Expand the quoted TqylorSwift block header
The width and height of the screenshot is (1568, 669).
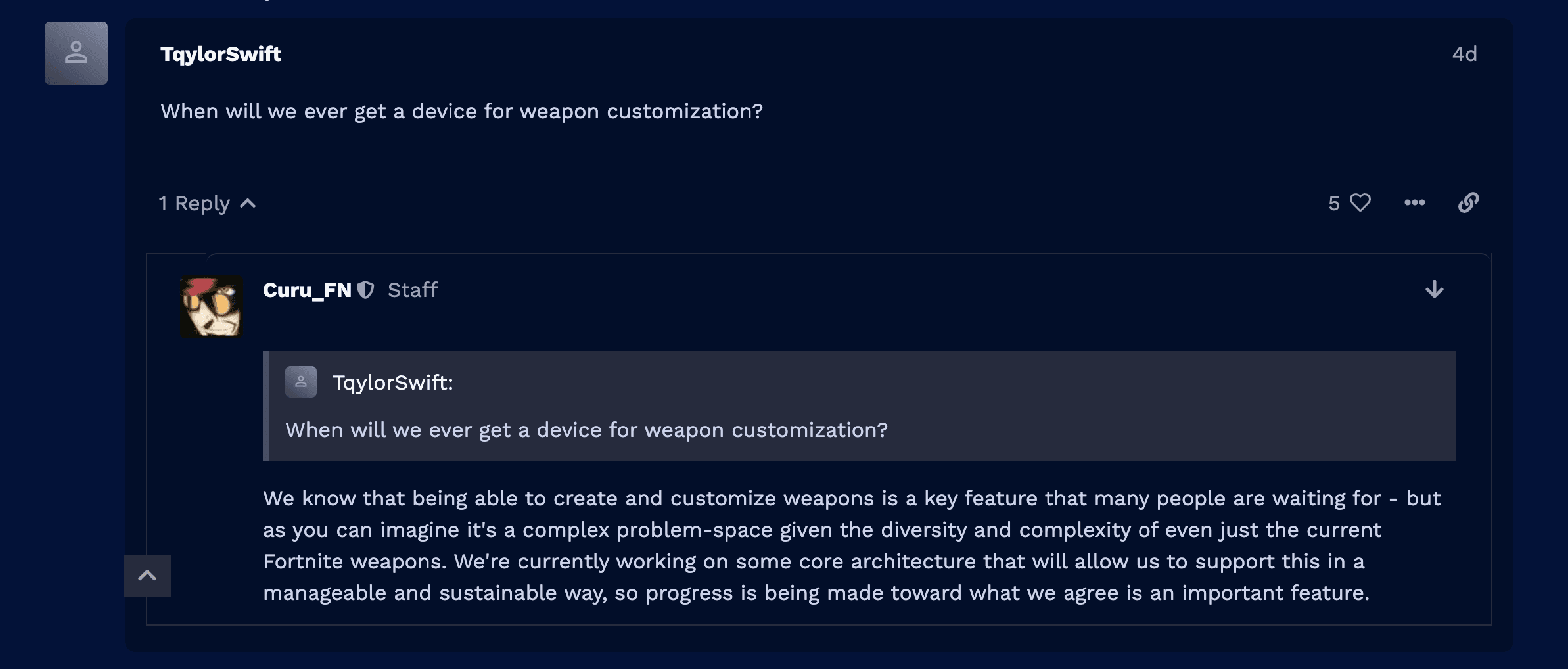point(393,382)
